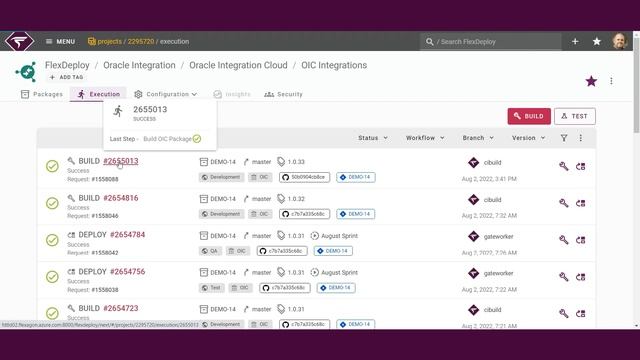The width and height of the screenshot is (640, 360).
Task: Open the user avatar profile
Action: (620, 41)
